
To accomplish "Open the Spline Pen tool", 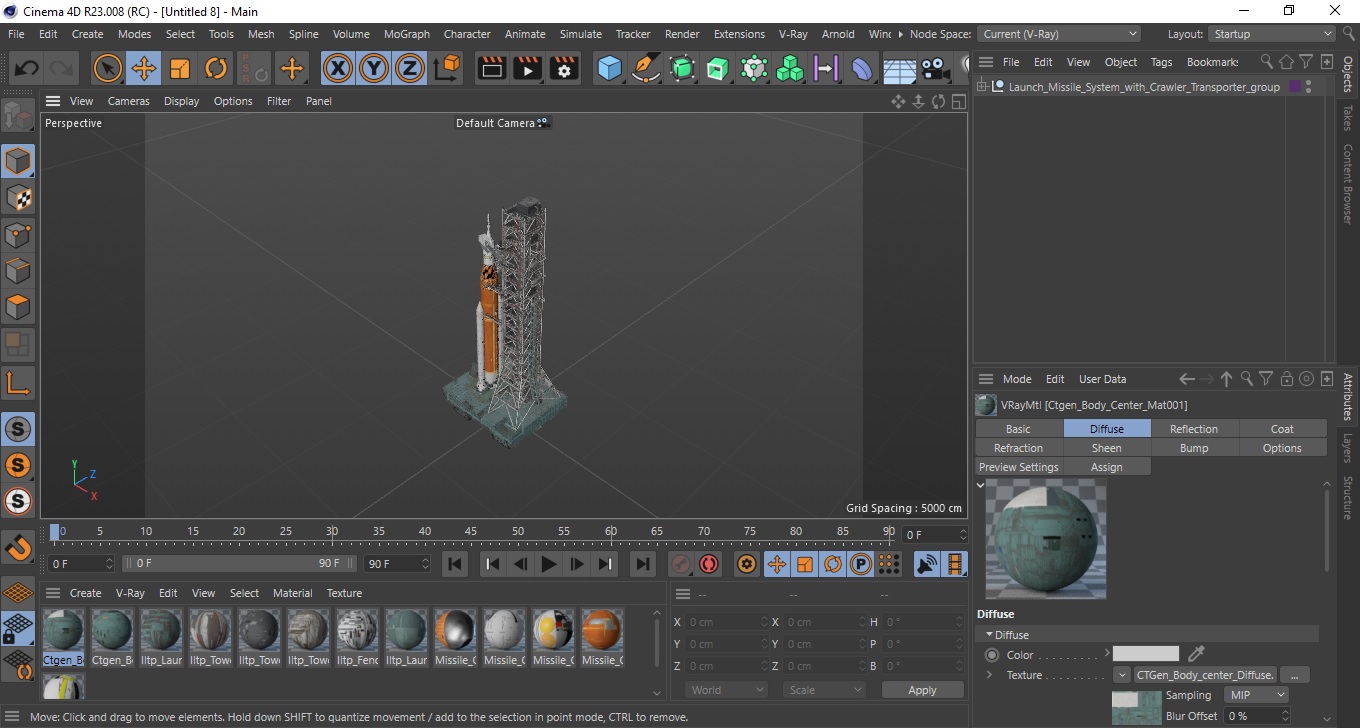I will (646, 68).
